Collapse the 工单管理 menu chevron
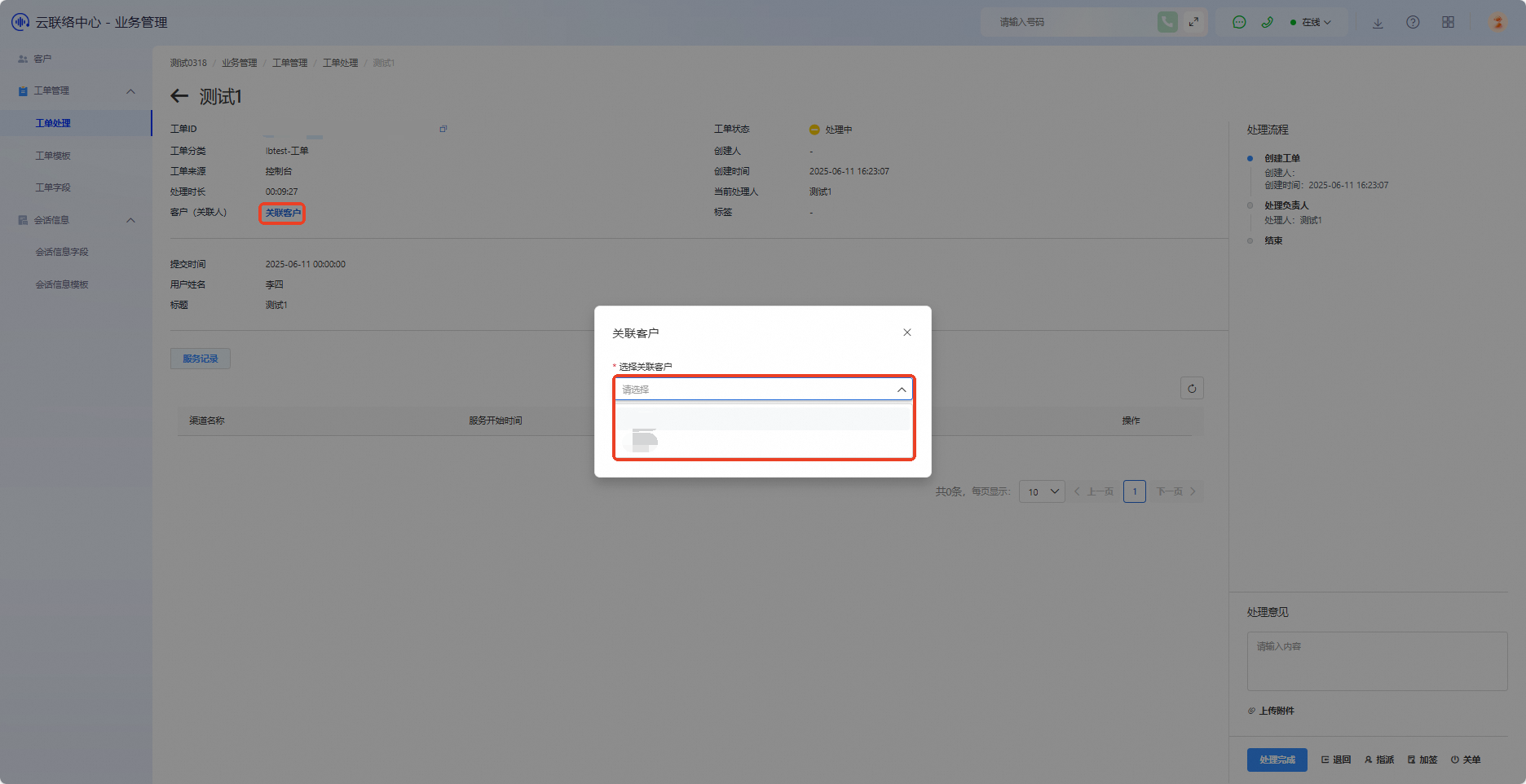 (130, 91)
